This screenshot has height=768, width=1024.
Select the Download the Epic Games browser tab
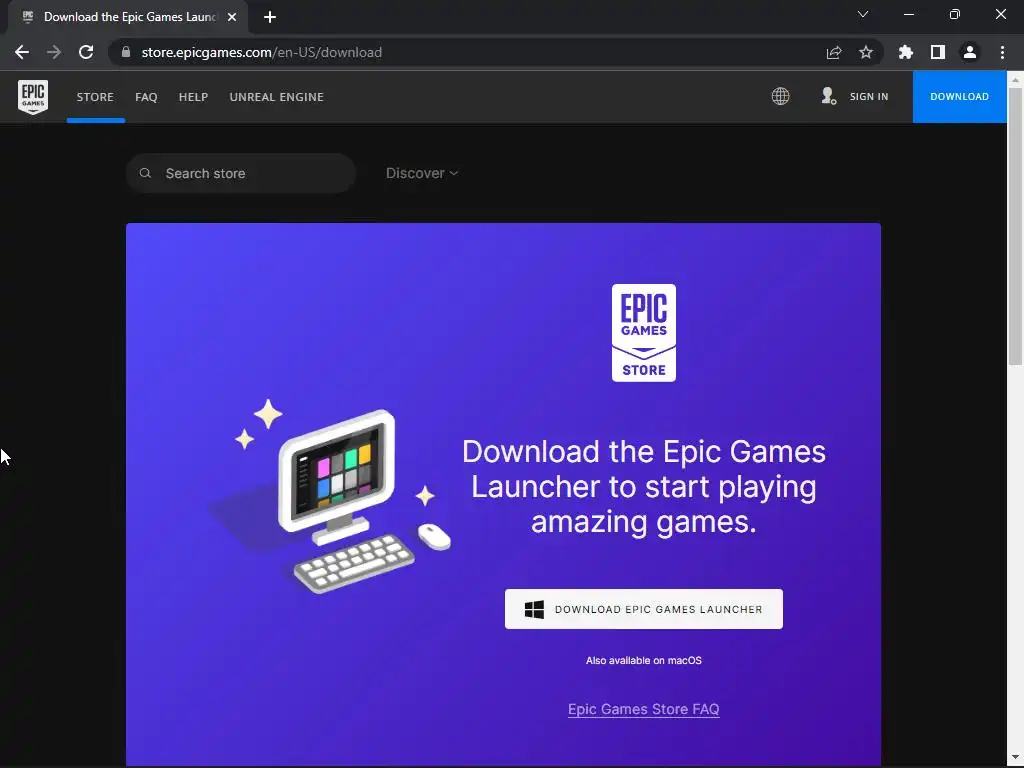tap(127, 17)
